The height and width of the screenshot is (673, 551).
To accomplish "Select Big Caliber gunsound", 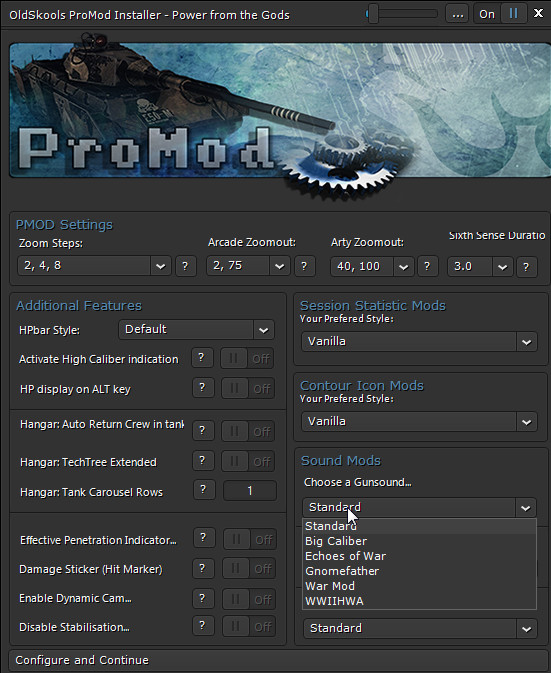I will [419, 541].
